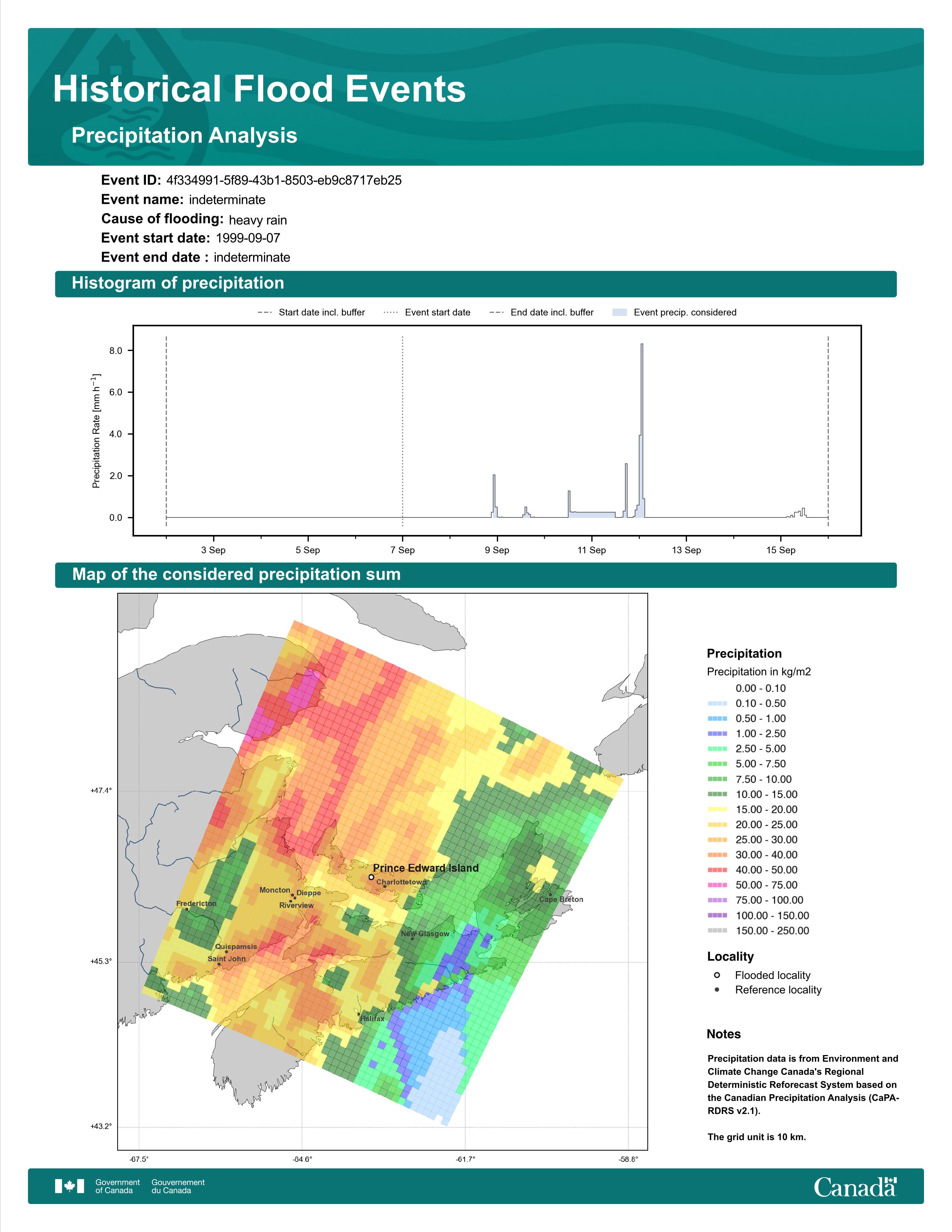Click the Riverview map label
The width and height of the screenshot is (952, 1232).
[x=297, y=905]
